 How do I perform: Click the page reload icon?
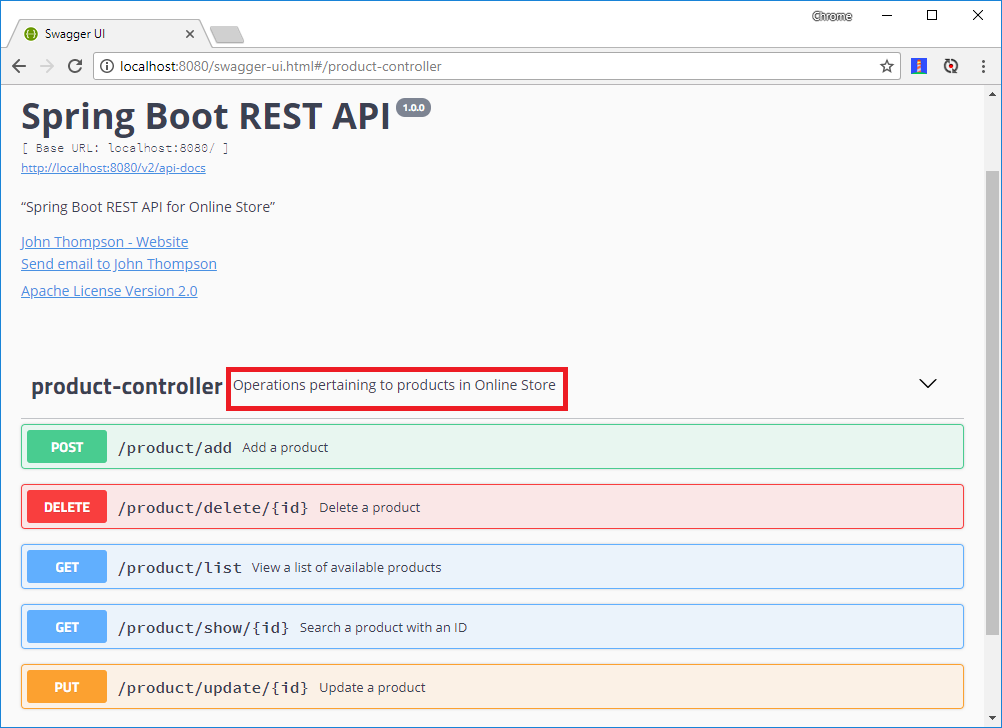click(x=75, y=66)
